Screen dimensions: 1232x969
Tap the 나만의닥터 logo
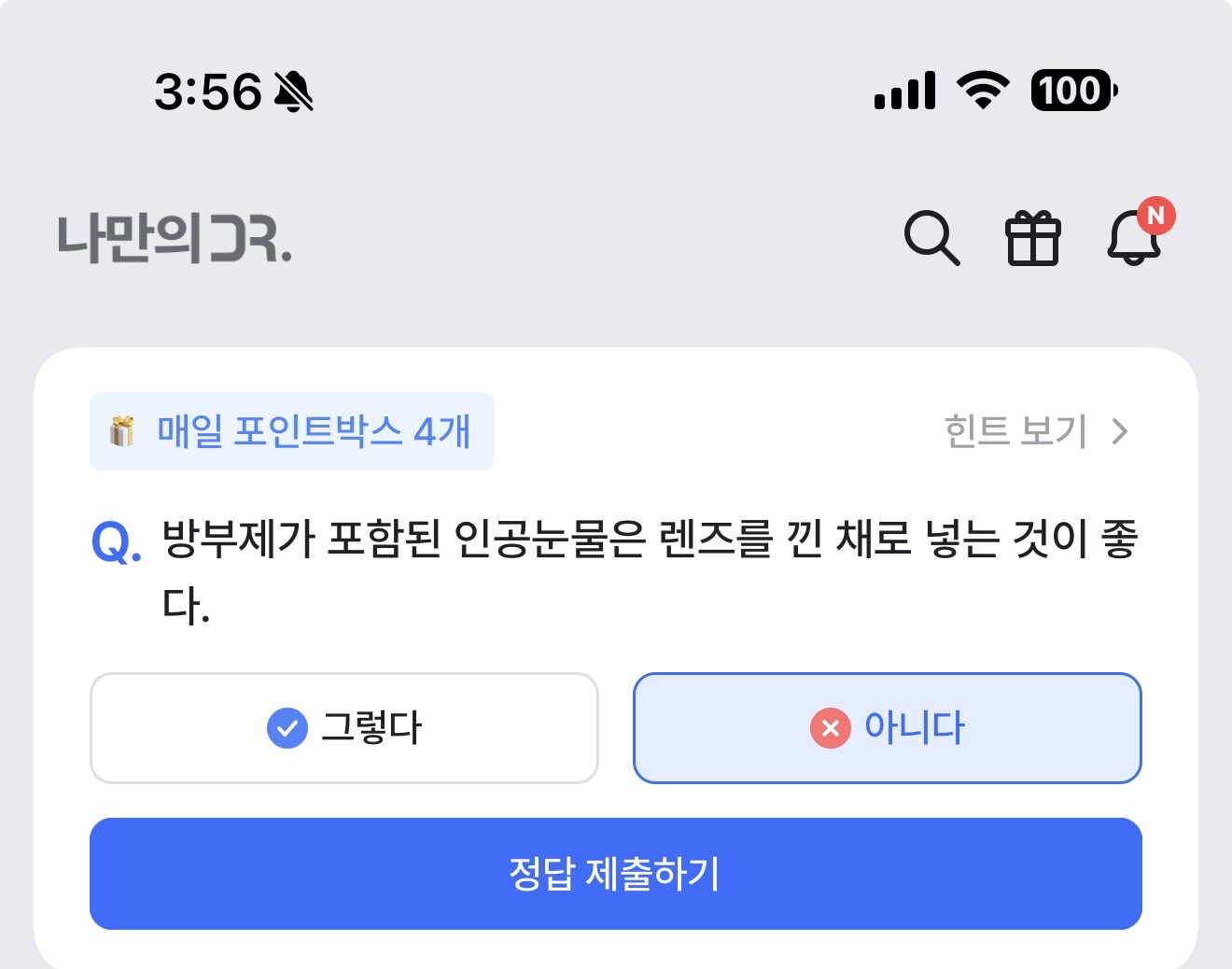coord(175,238)
